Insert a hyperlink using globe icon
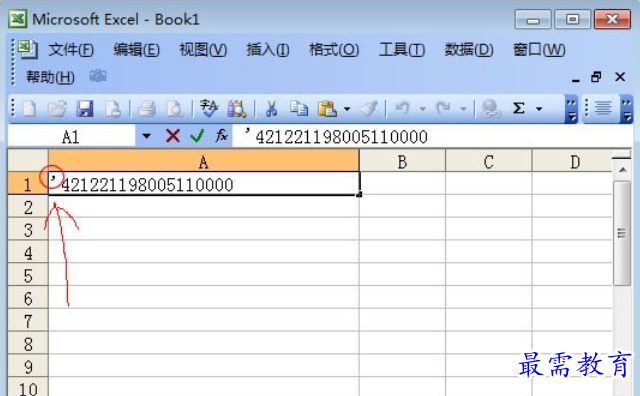 pos(491,109)
